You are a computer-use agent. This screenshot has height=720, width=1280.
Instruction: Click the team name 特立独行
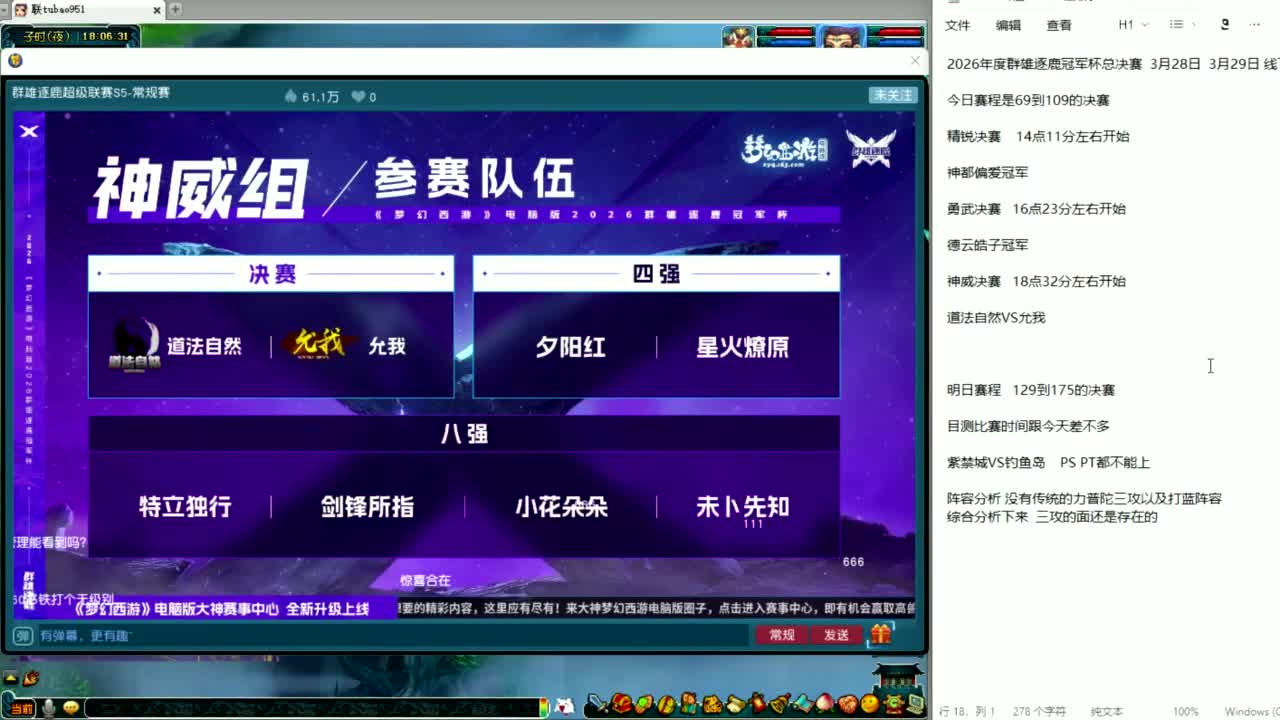coord(185,507)
